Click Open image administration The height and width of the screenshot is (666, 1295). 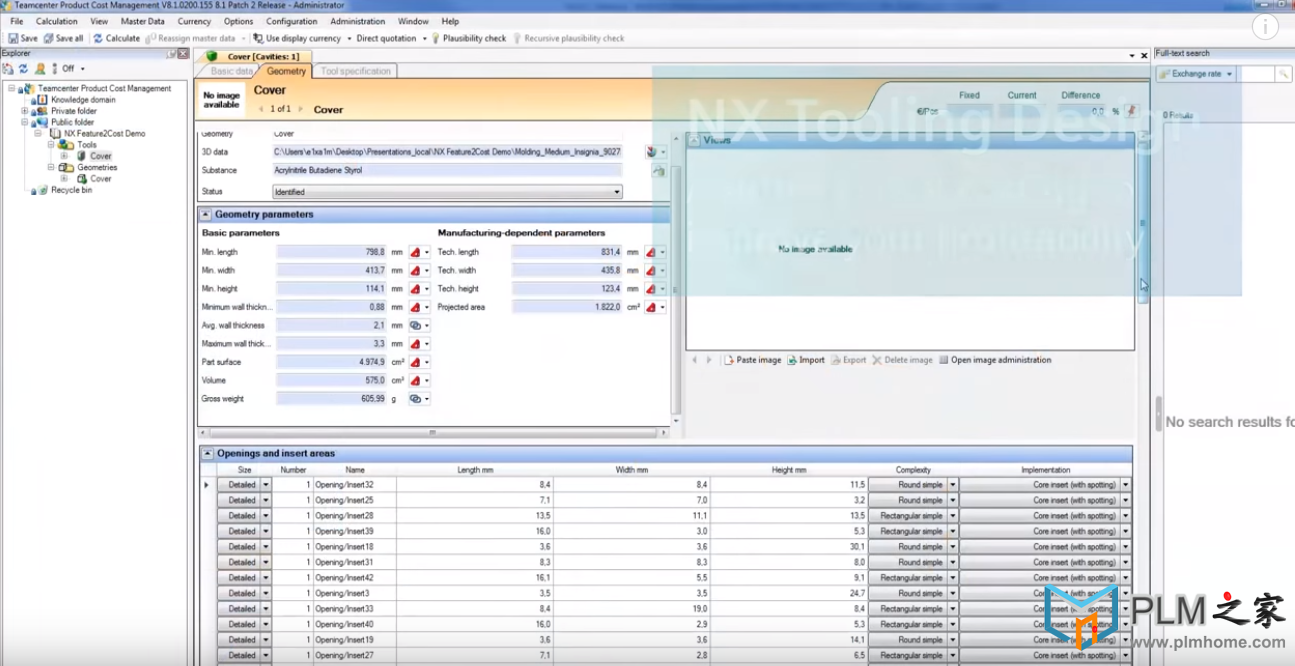(995, 360)
